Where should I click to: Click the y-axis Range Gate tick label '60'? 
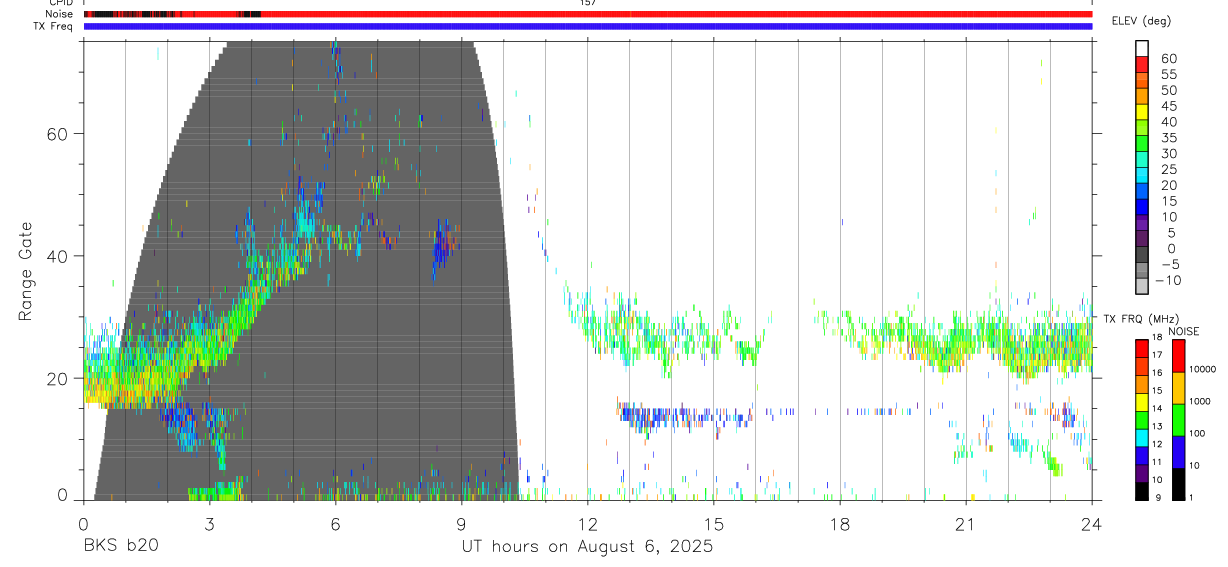[58, 134]
